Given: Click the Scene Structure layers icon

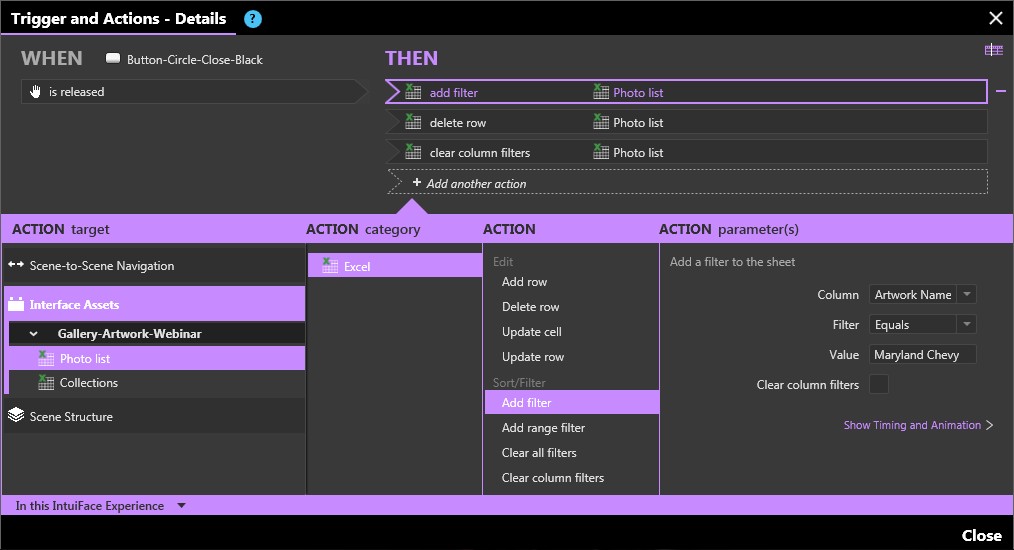Looking at the screenshot, I should (16, 415).
